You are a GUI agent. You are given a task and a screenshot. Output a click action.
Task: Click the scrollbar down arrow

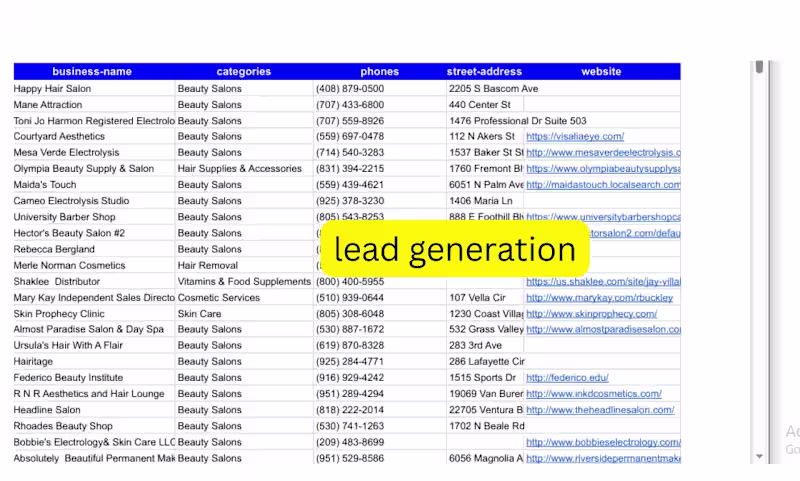click(759, 456)
